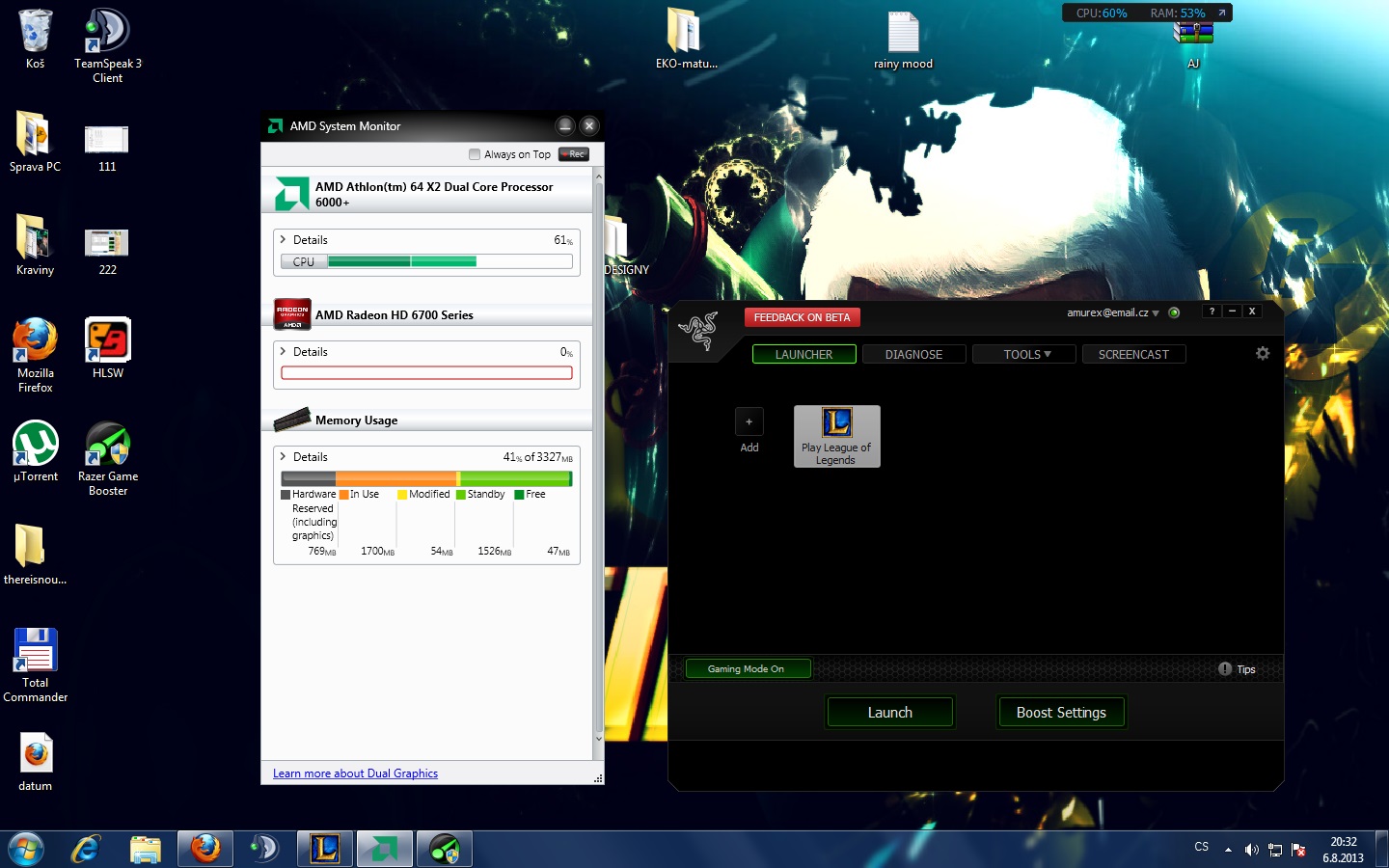Click the 1700MB in-use memory value
Screen dimensions: 1389x868
tap(377, 552)
